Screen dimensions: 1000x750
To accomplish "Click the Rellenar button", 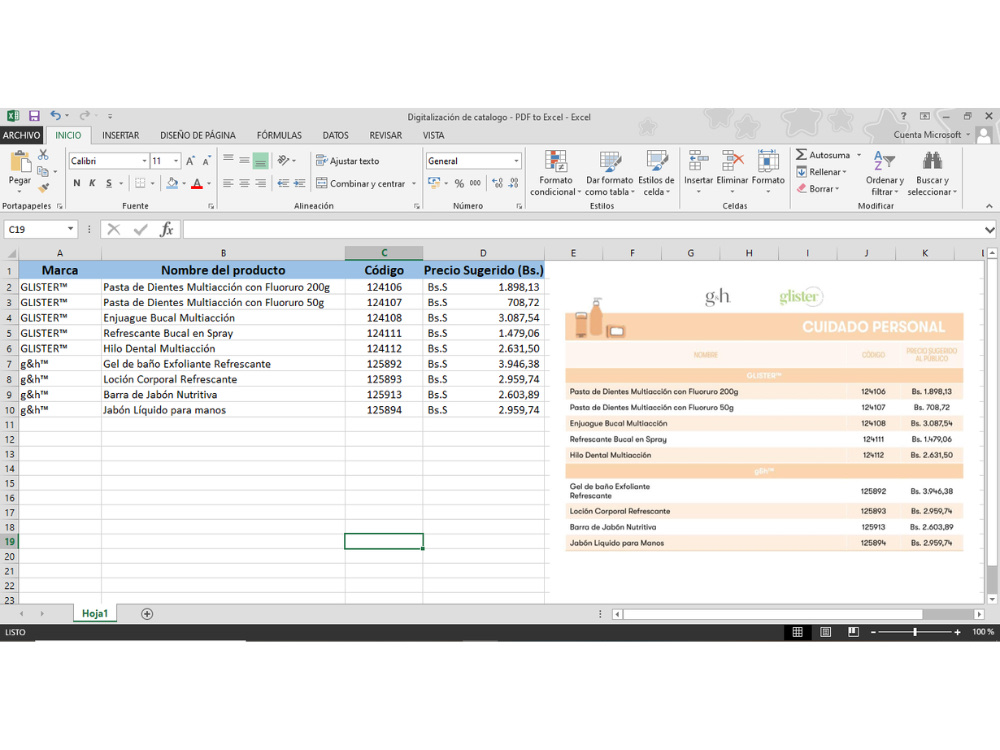I will (x=821, y=172).
